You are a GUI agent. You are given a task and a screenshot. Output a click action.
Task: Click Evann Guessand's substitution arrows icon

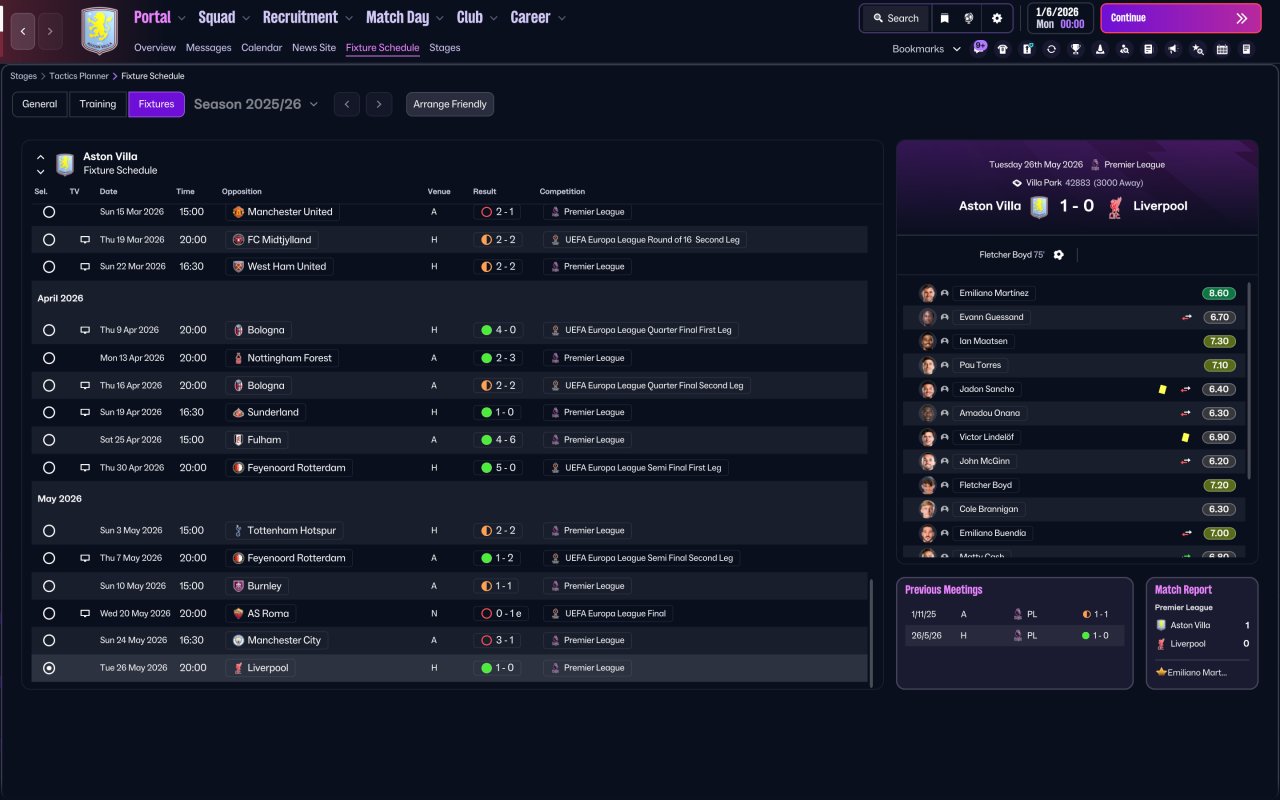[x=1186, y=317]
